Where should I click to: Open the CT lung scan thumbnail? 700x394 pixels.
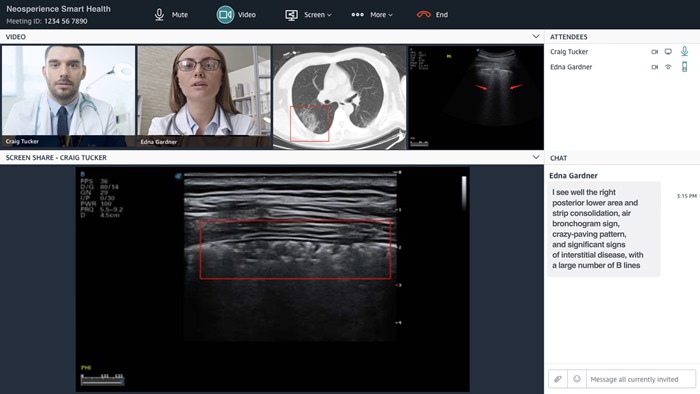coord(339,97)
